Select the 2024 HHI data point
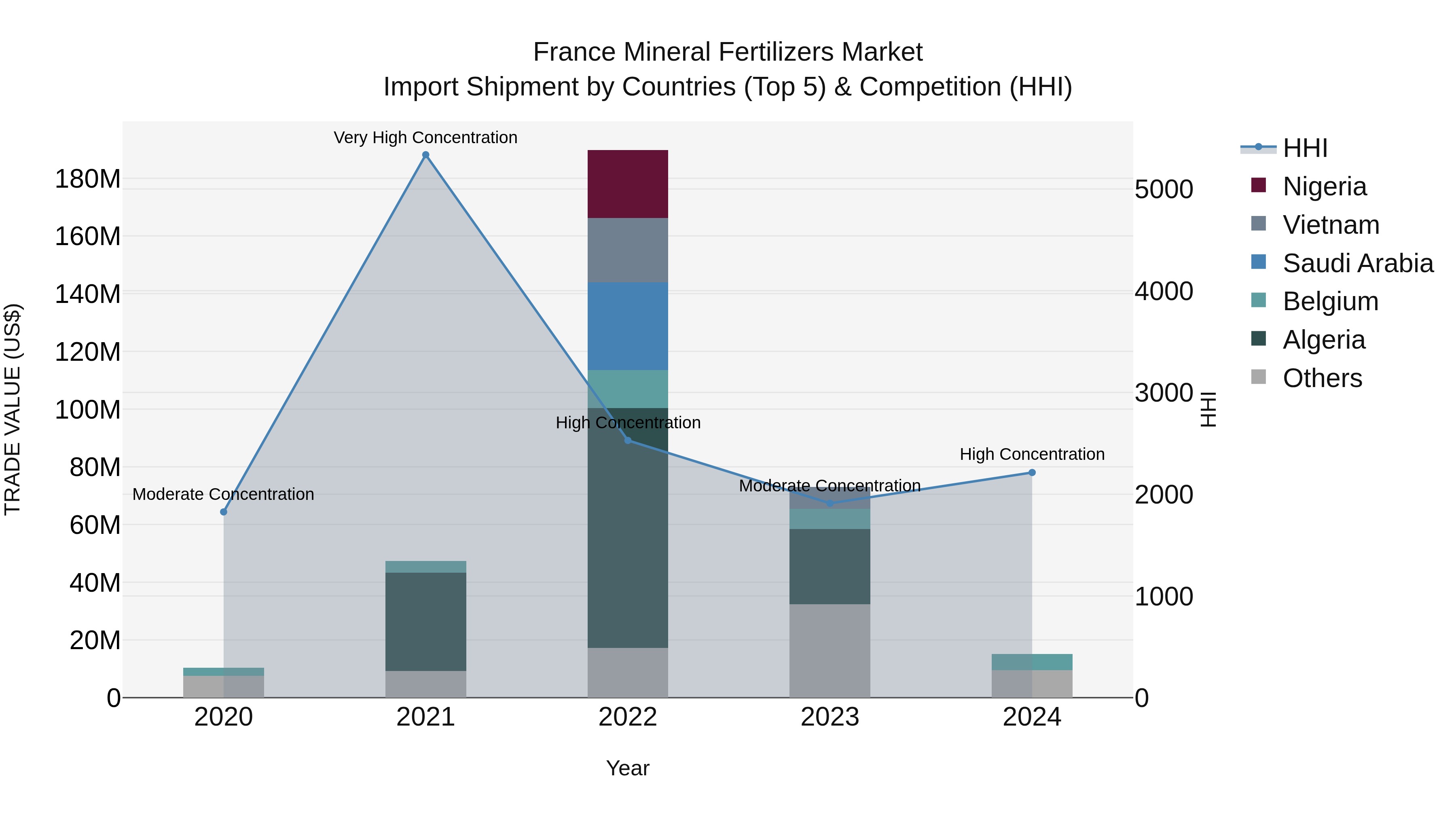The height and width of the screenshot is (819, 1456). point(1032,472)
